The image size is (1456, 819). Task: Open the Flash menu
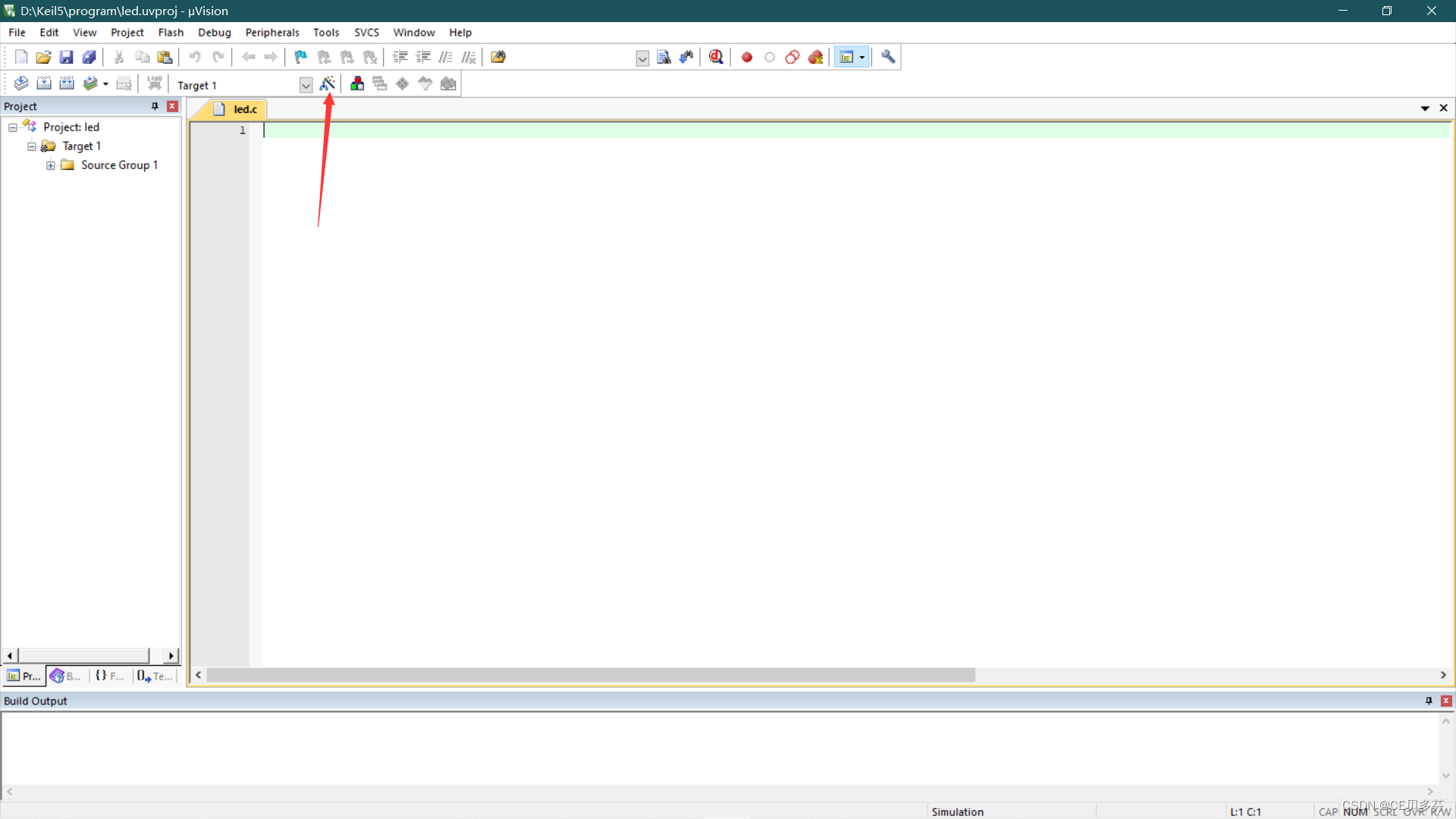click(x=171, y=33)
